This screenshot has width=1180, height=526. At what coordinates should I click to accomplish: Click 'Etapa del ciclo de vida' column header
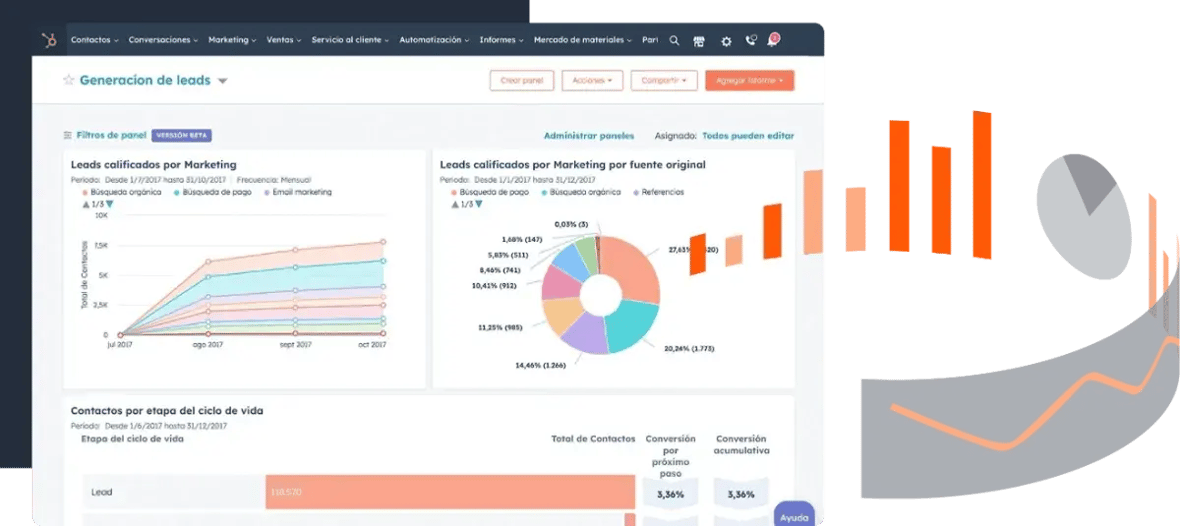(x=132, y=439)
